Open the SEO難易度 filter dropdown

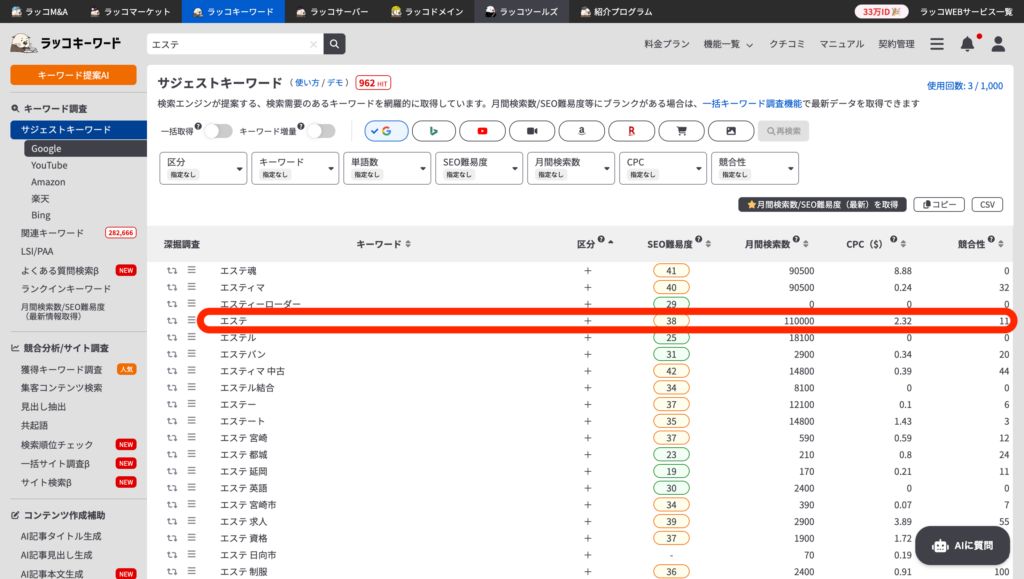[x=478, y=167]
